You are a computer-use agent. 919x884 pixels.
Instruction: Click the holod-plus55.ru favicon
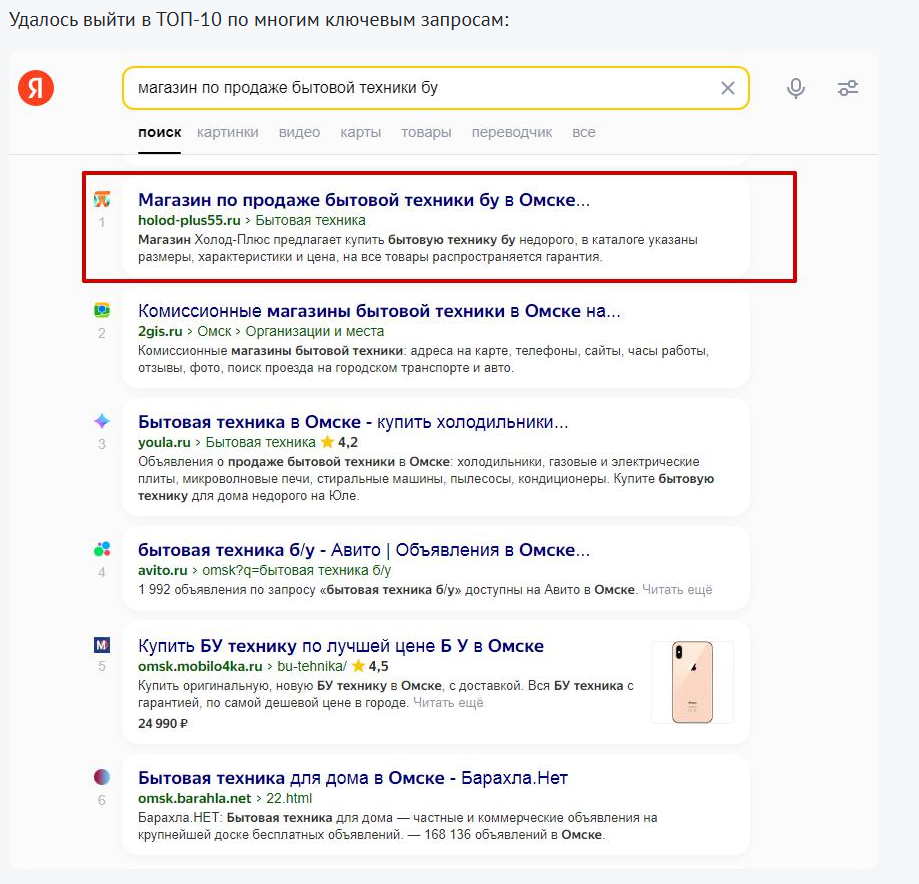(101, 199)
